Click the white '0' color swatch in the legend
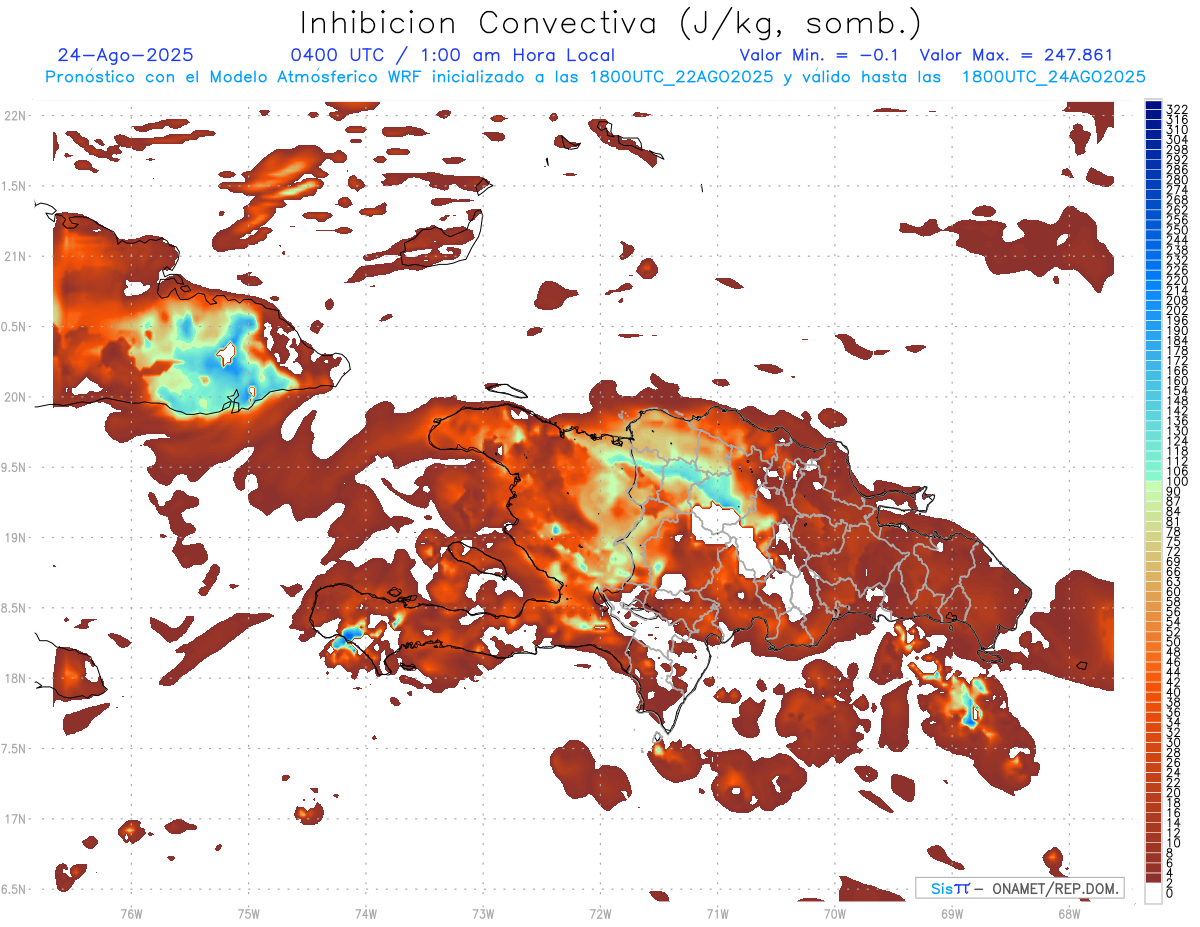The width and height of the screenshot is (1200, 927). click(x=1153, y=894)
